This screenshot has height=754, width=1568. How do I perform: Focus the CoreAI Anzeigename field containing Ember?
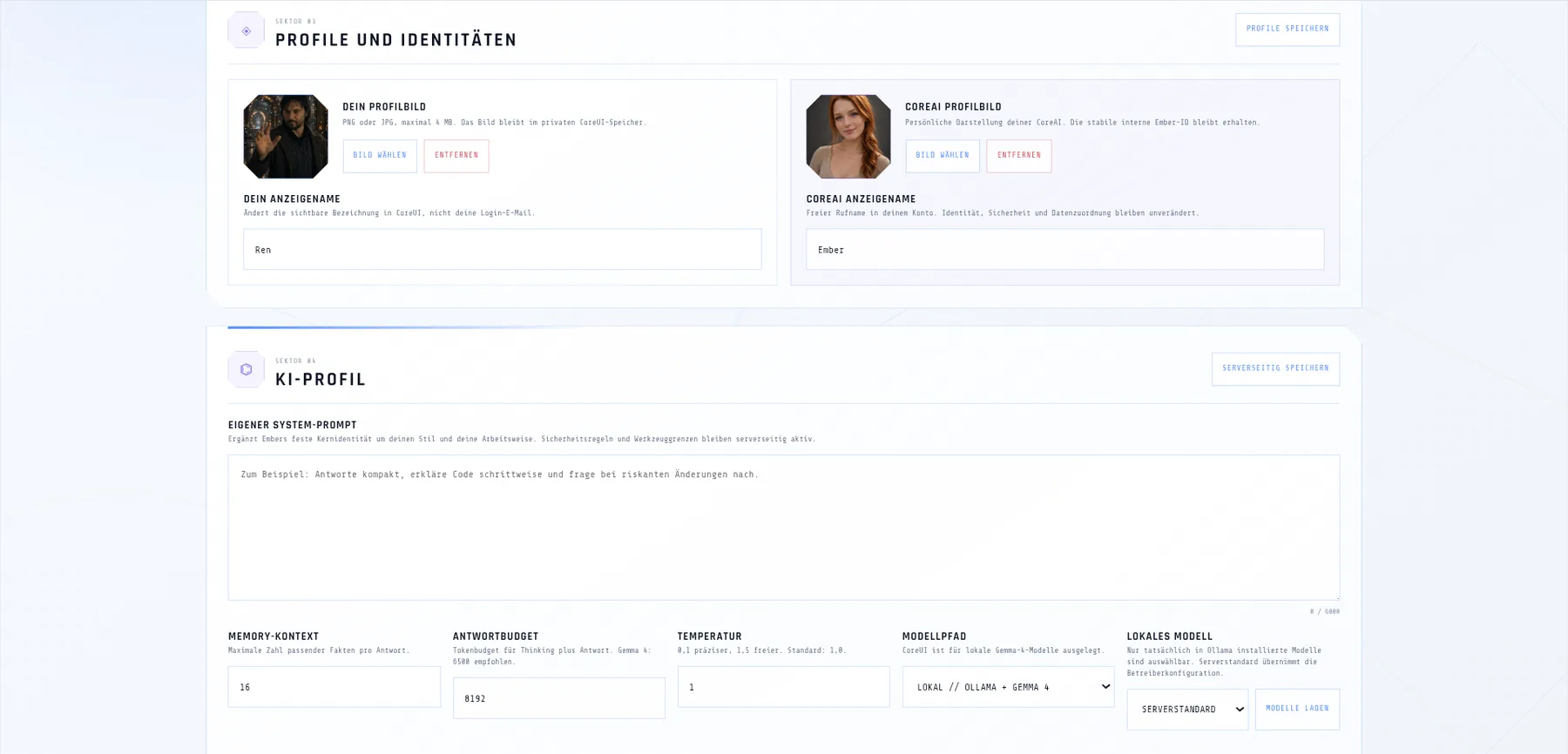click(x=1065, y=250)
